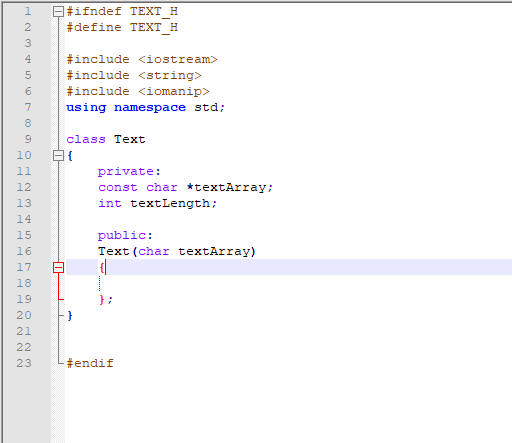Place cursor on '#define TEXT_H' line
Image resolution: width=512 pixels, height=443 pixels.
[122, 27]
